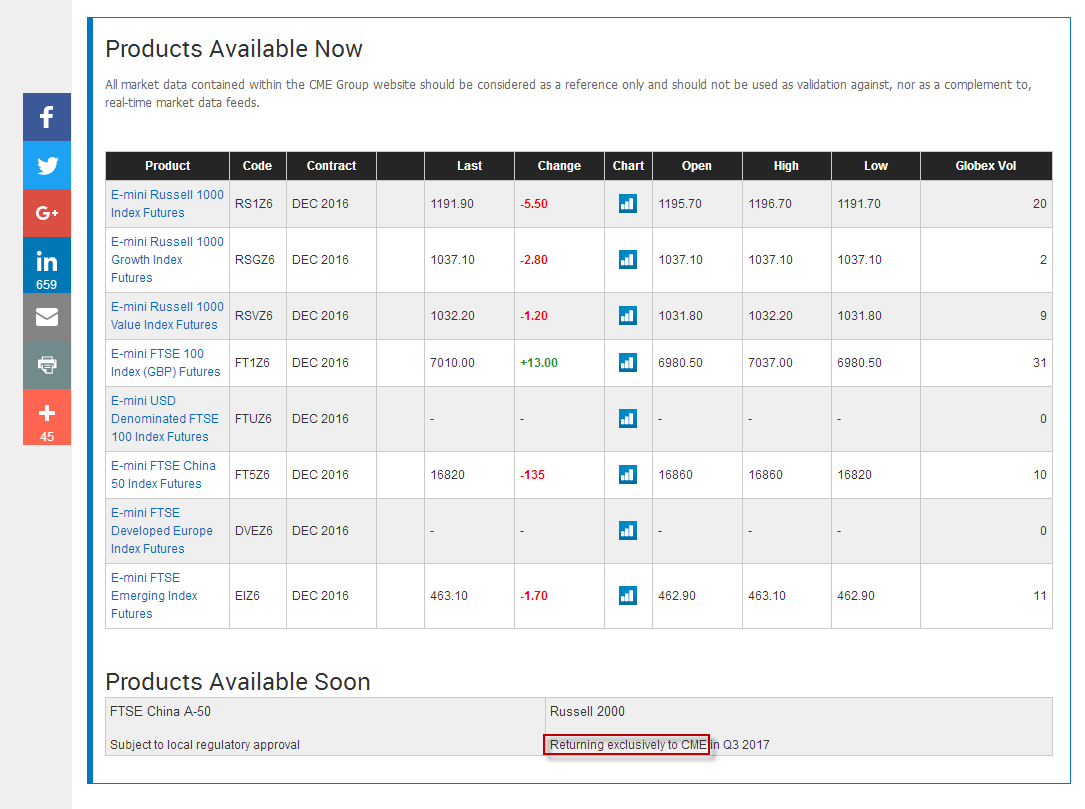Viewport: 1085px width, 809px height.
Task: Click last price 1191.90
Action: click(452, 204)
